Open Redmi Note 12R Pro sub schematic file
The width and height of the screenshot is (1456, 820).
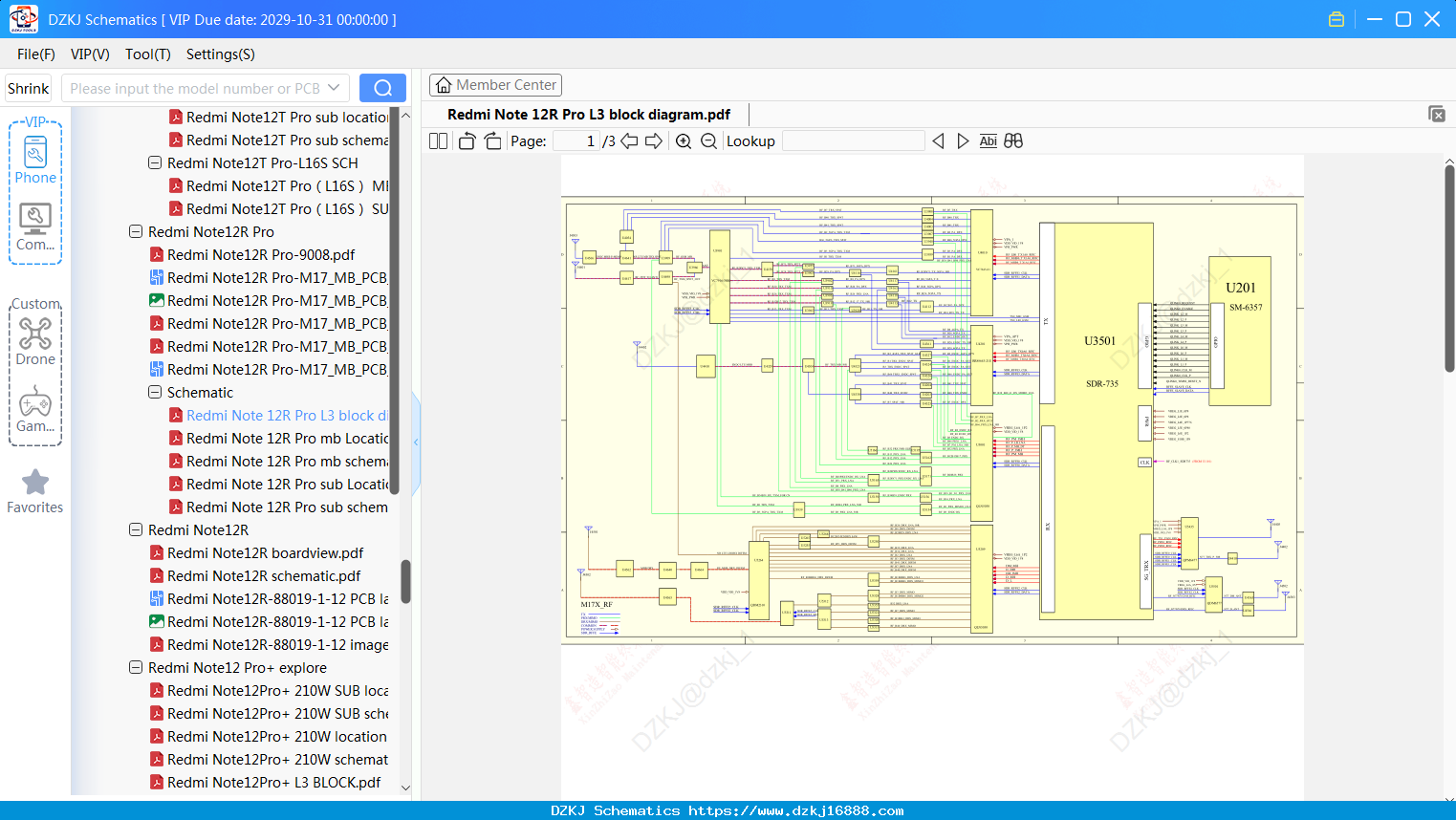coord(279,507)
